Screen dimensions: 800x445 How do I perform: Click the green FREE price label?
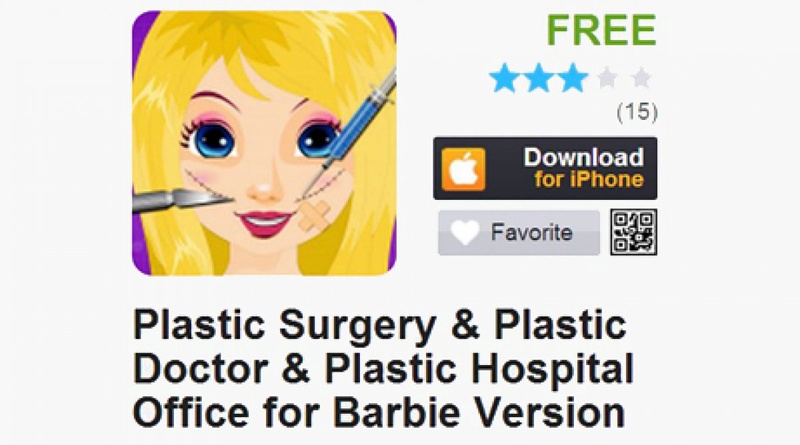[x=602, y=30]
